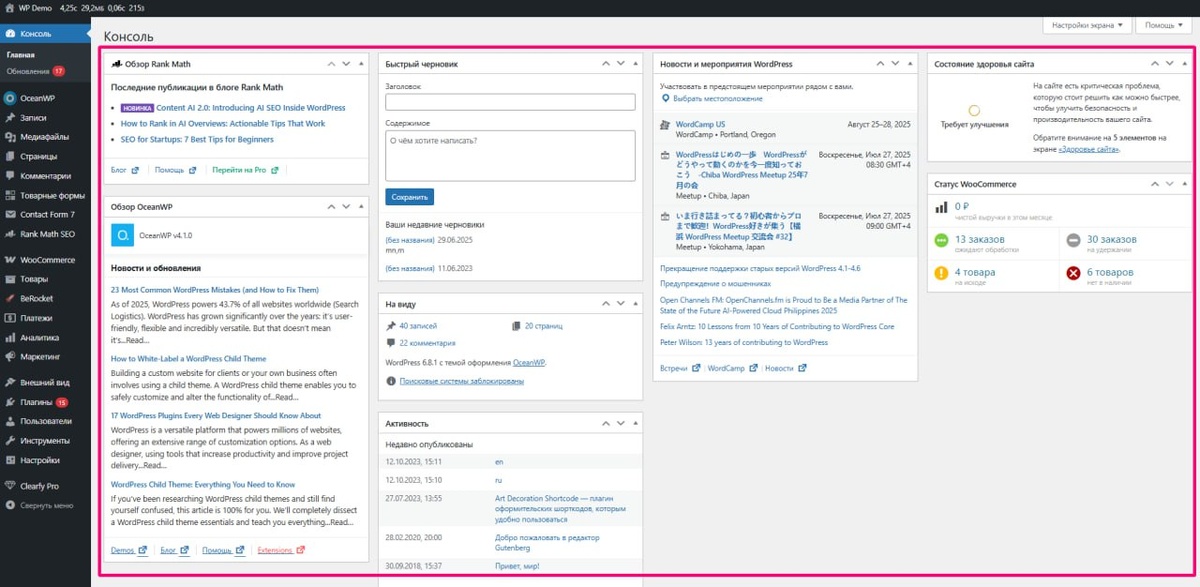The image size is (1200, 587).
Task: Open the Настройки экрана dropdown
Action: tap(1089, 24)
